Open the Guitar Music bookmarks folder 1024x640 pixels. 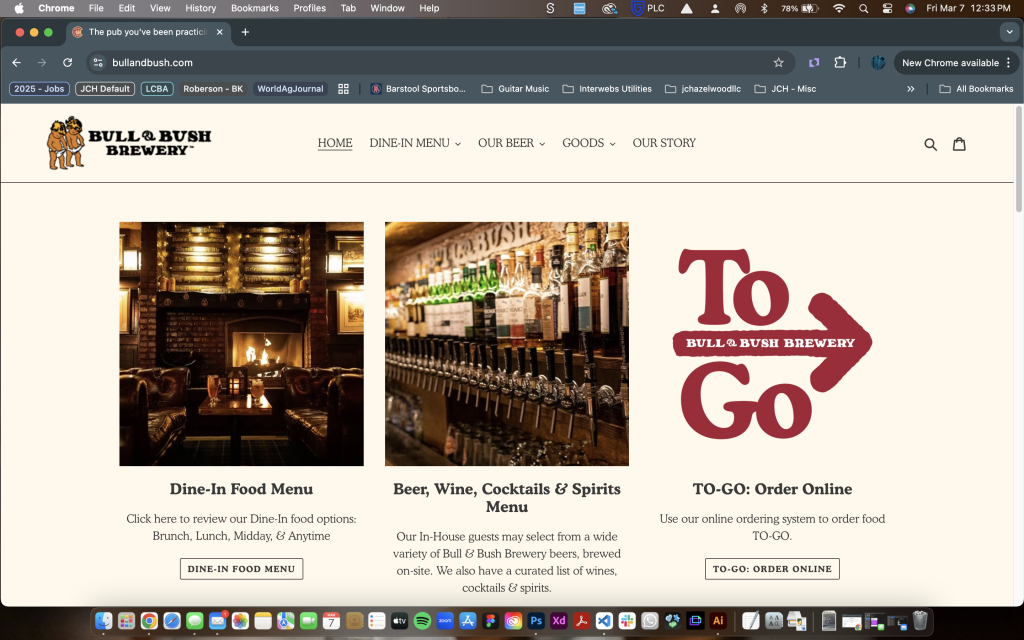pyautogui.click(x=515, y=89)
